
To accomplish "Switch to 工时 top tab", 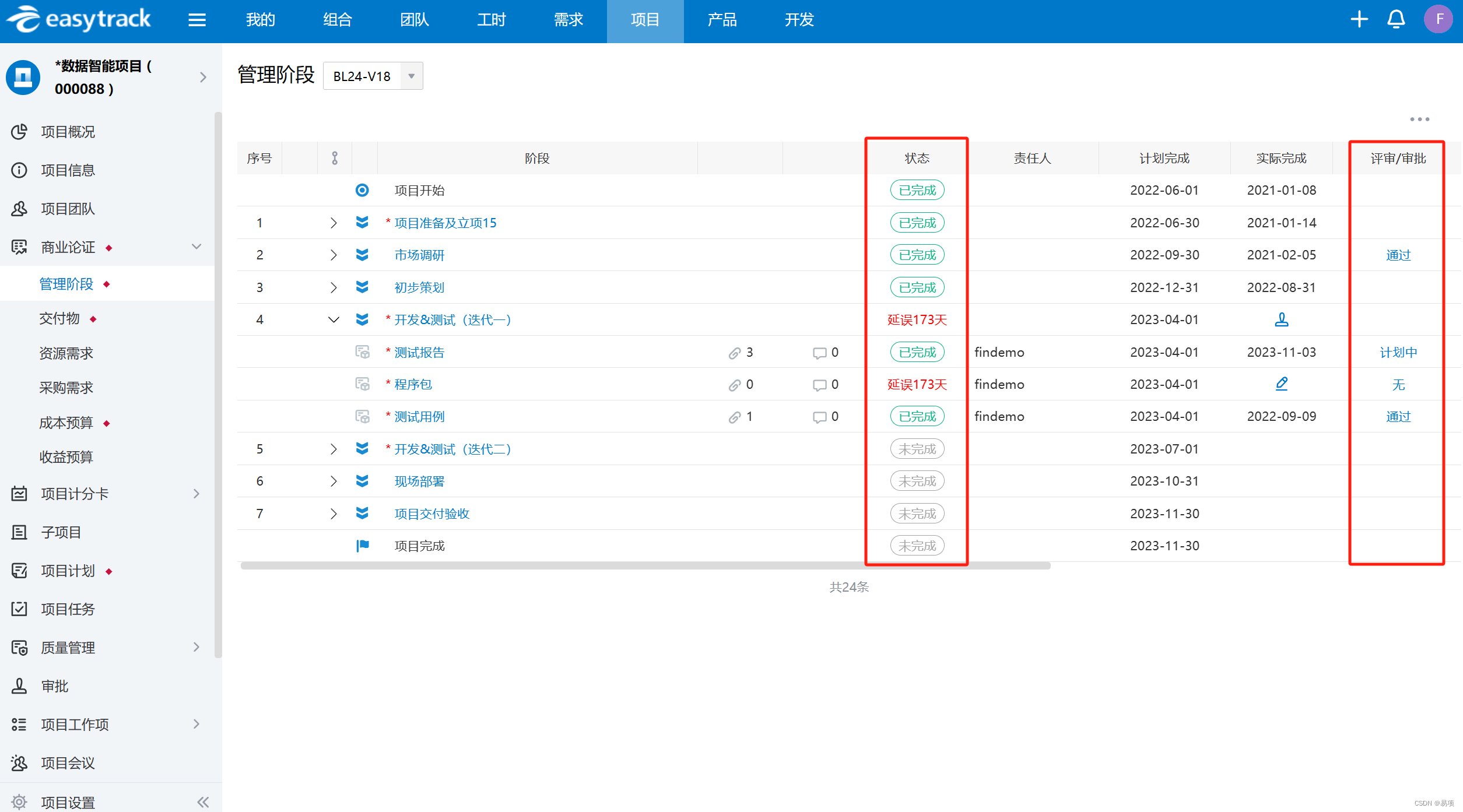I will pyautogui.click(x=492, y=20).
